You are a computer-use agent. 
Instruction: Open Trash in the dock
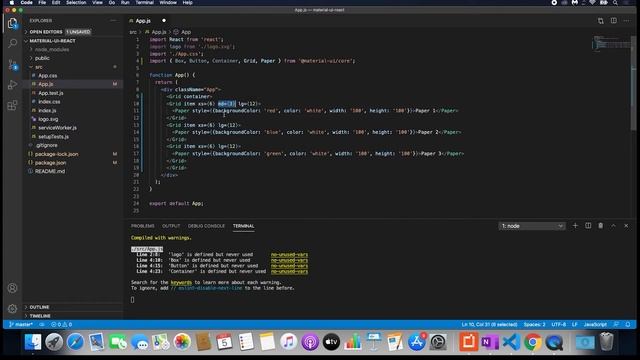click(607, 342)
